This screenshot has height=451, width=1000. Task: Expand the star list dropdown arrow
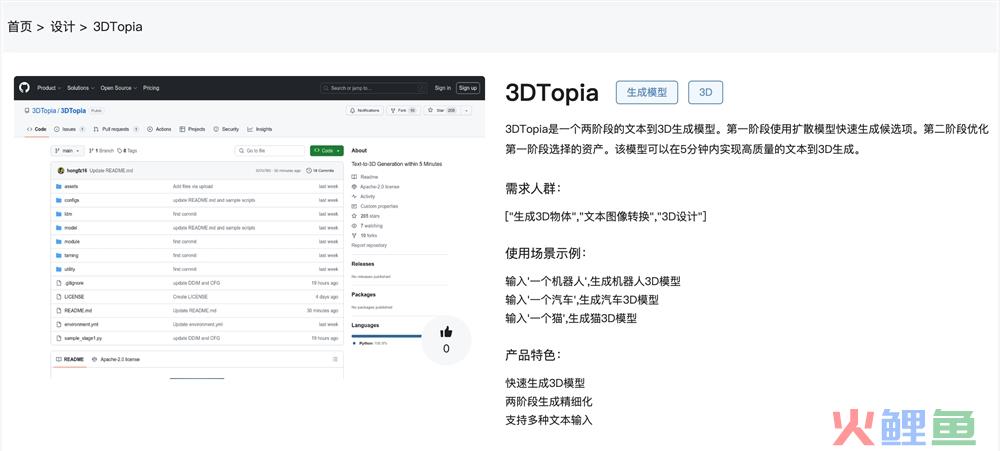click(x=467, y=110)
